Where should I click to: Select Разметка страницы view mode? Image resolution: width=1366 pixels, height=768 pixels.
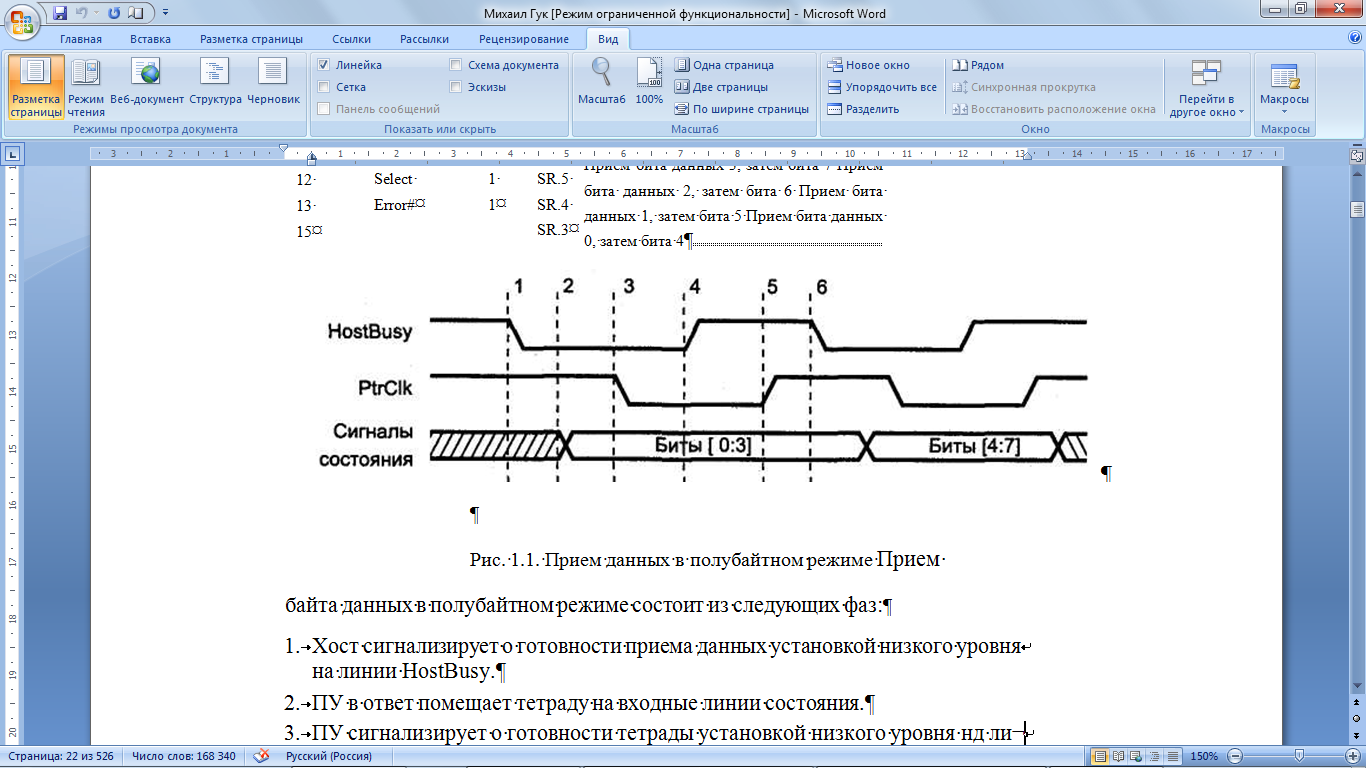tap(36, 88)
